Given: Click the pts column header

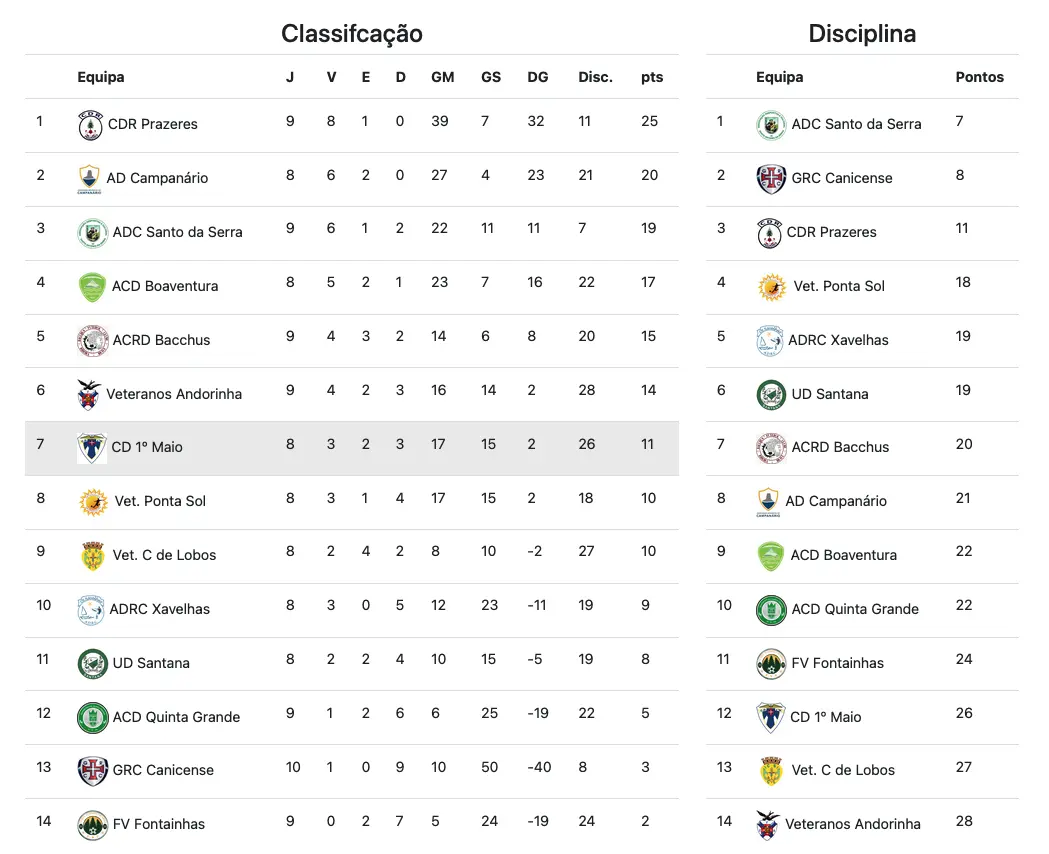Looking at the screenshot, I should 652,77.
